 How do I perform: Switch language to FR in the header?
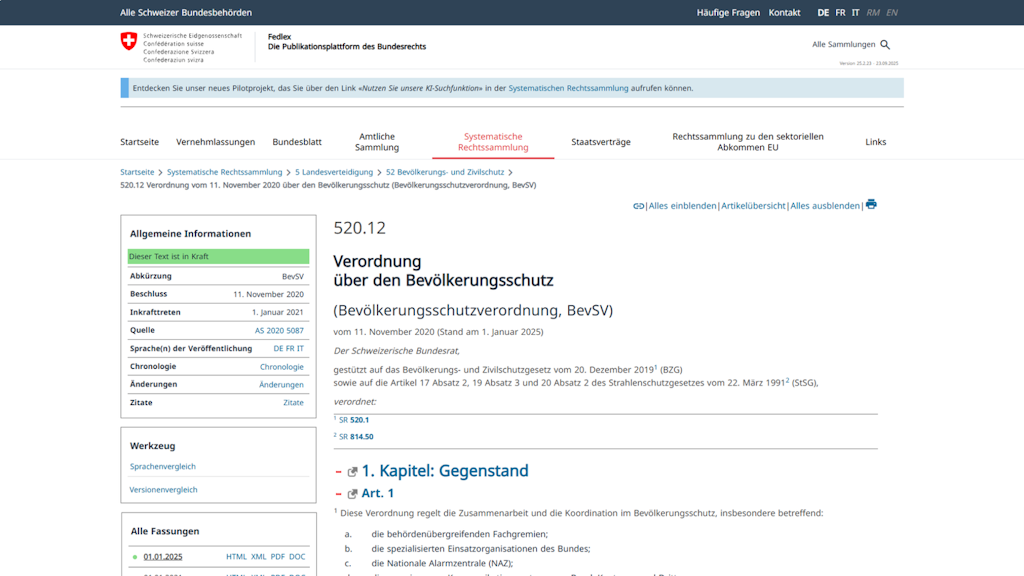[840, 12]
